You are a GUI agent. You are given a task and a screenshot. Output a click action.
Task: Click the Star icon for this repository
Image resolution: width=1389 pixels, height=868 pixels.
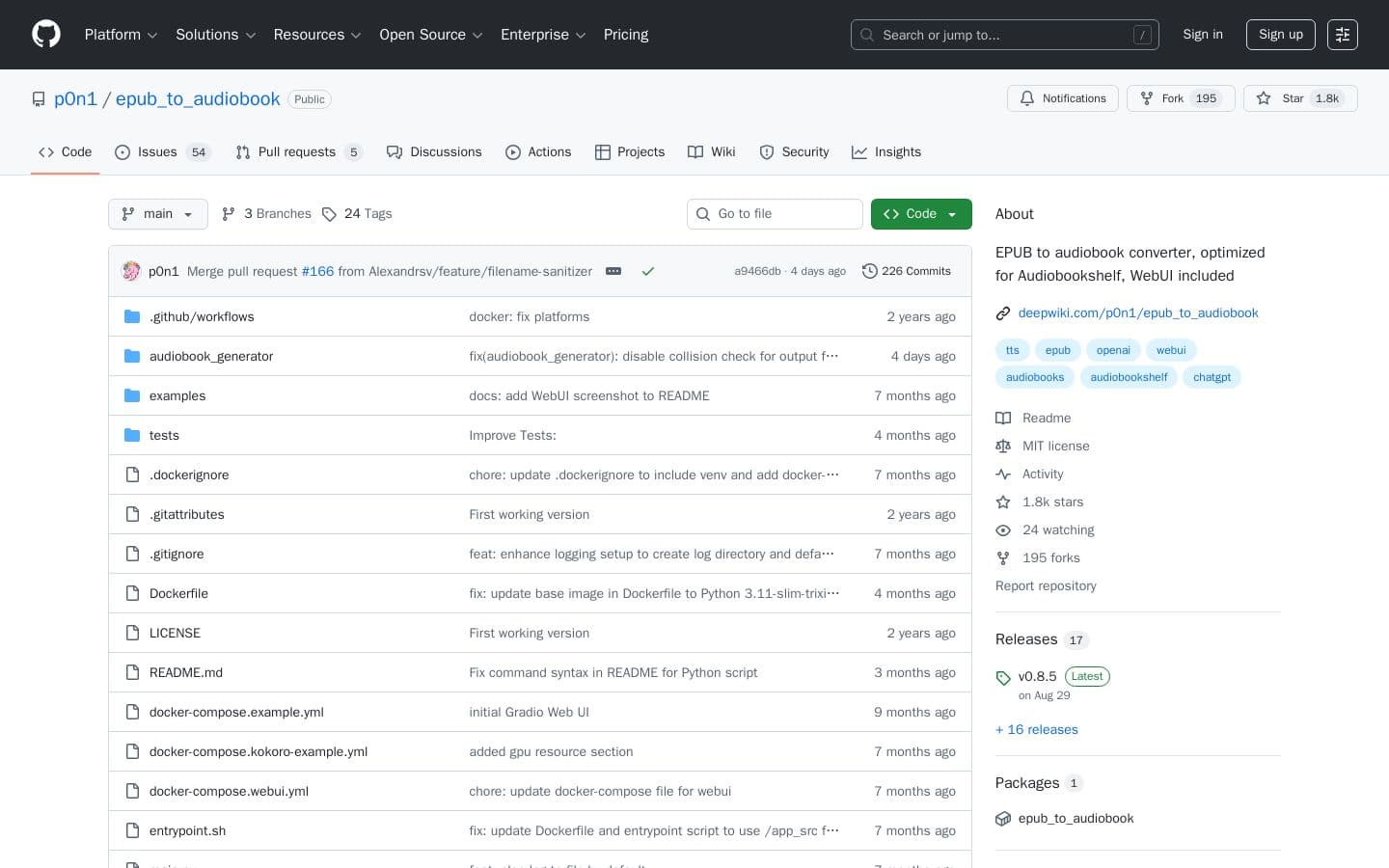1264,98
